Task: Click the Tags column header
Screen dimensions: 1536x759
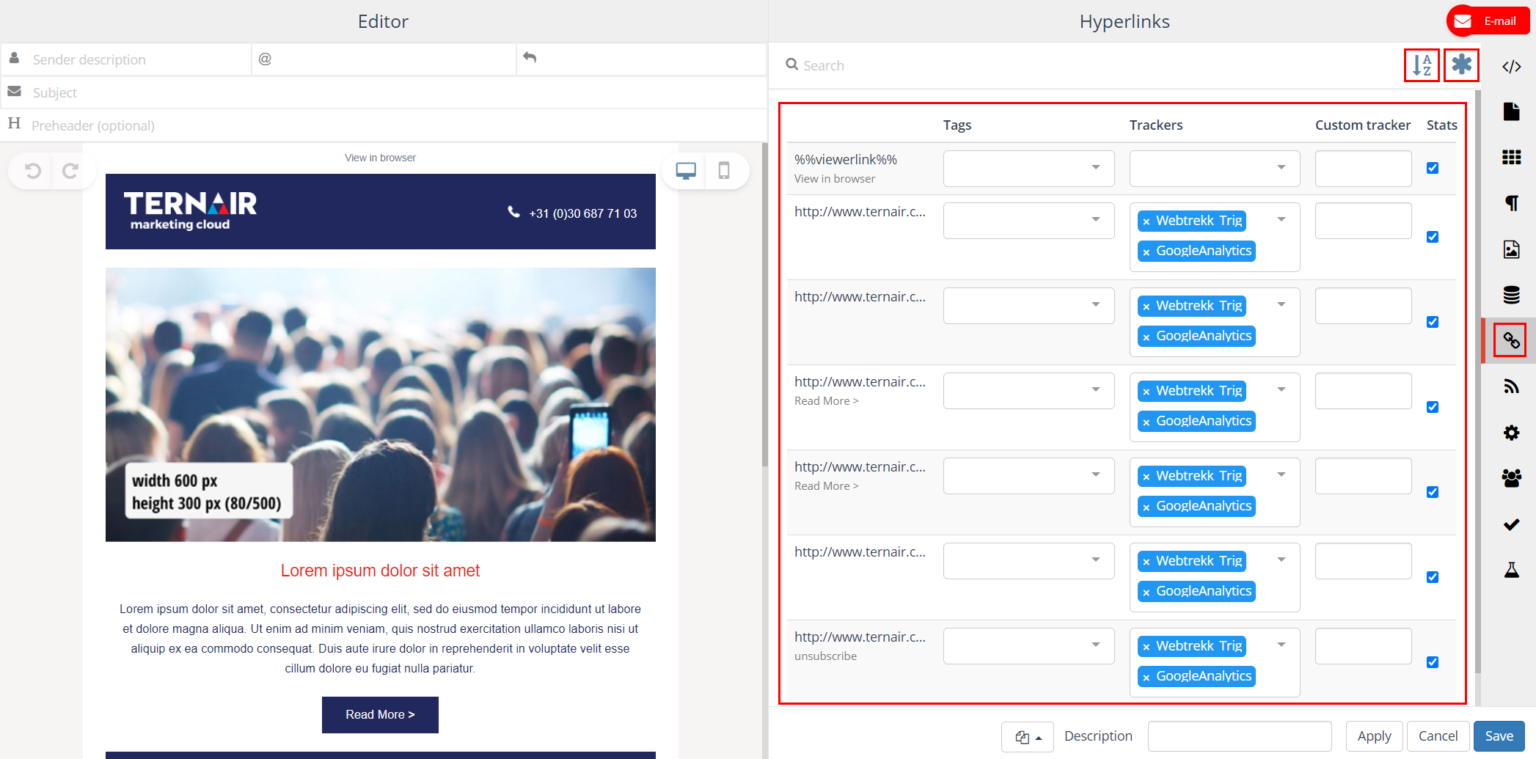Action: (x=957, y=125)
